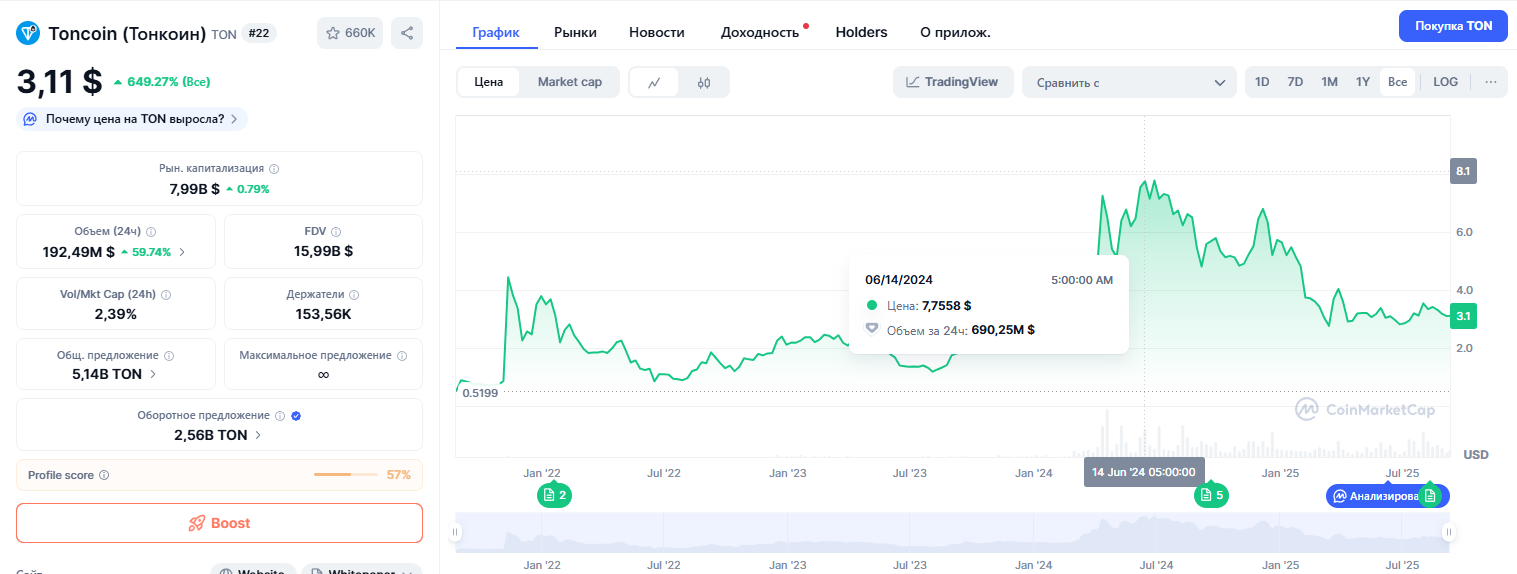The height and width of the screenshot is (574, 1517).
Task: Click info icon beside Vol/Mkt Cap (24h)
Action: [166, 295]
